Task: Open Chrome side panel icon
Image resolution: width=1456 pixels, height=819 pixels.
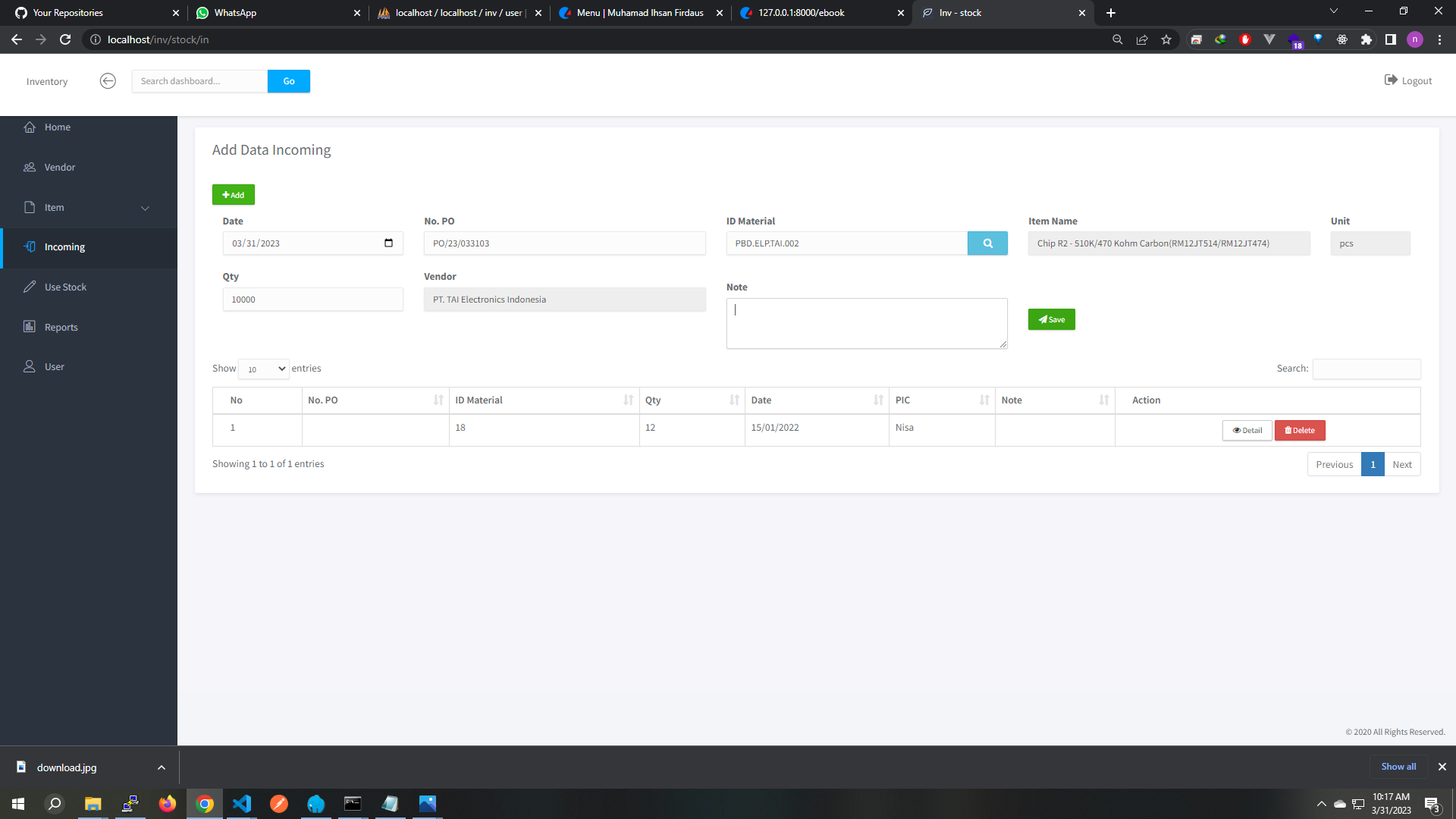Action: (1391, 39)
